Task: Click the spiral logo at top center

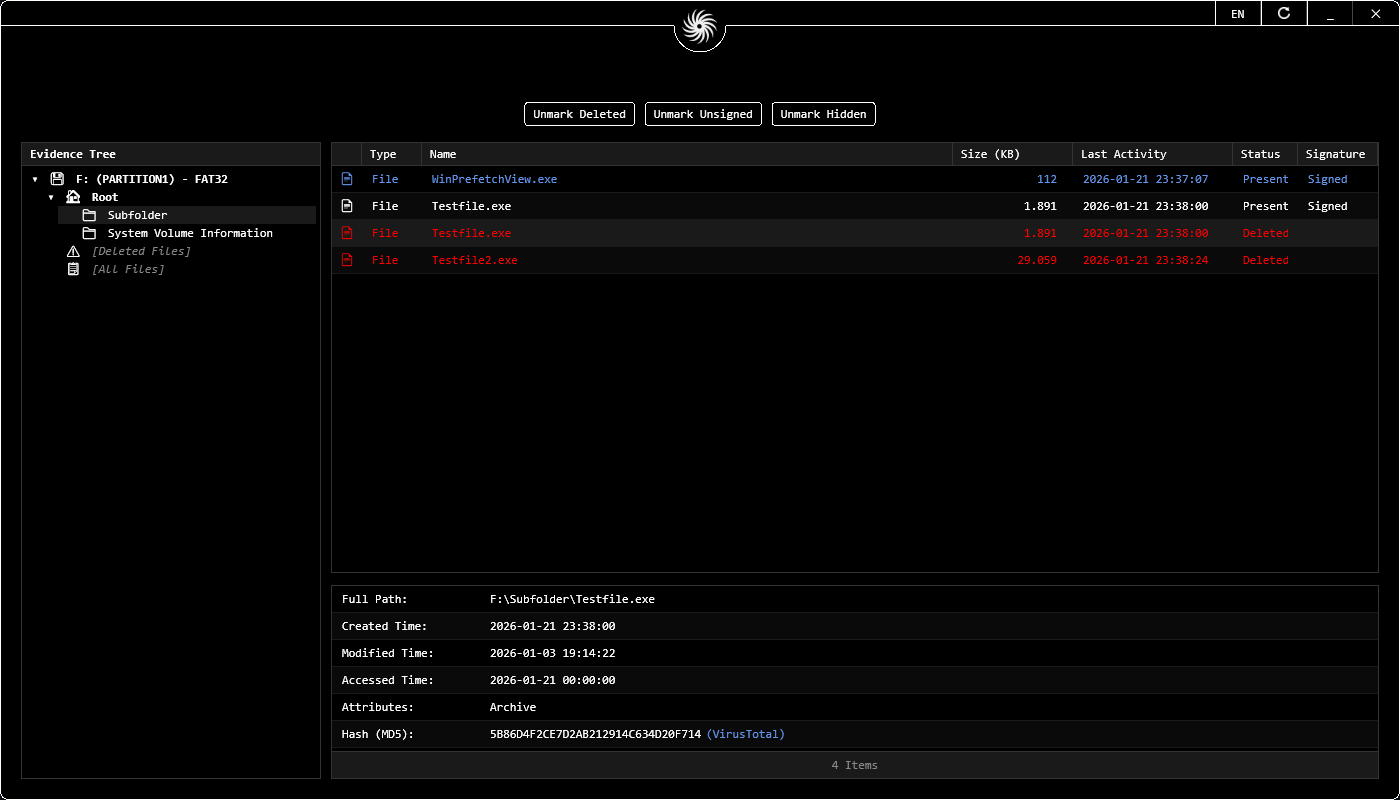Action: pyautogui.click(x=700, y=25)
